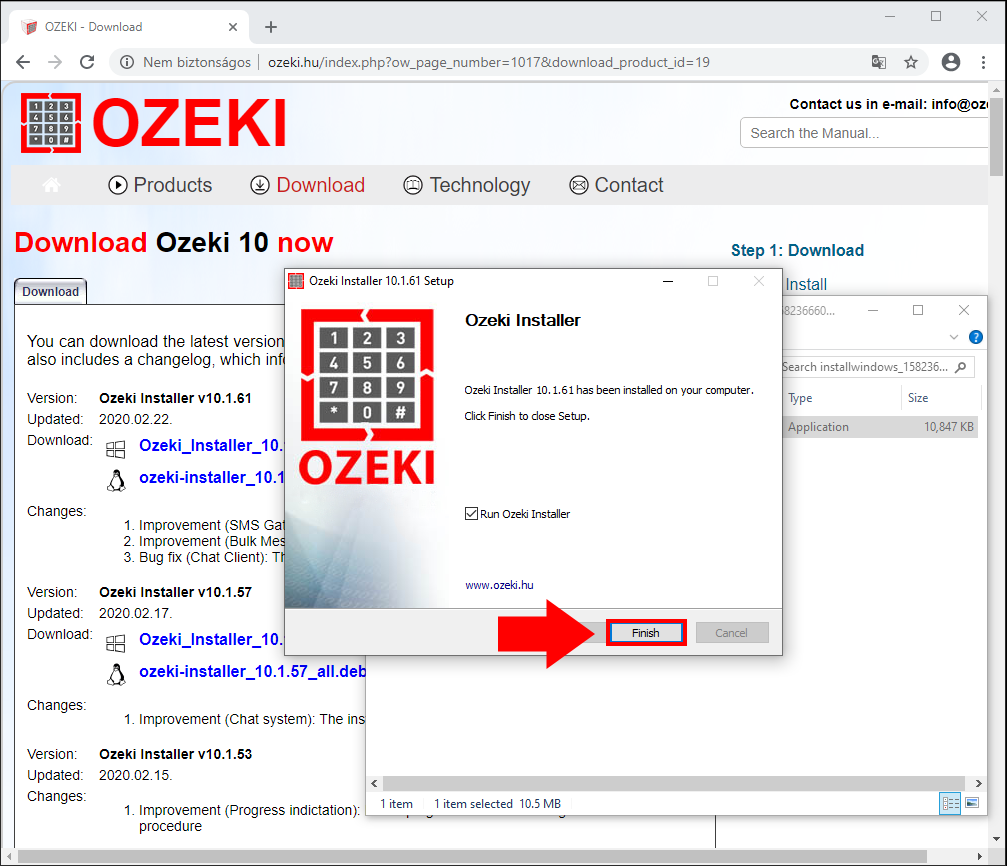Open the Products menu

point(160,185)
